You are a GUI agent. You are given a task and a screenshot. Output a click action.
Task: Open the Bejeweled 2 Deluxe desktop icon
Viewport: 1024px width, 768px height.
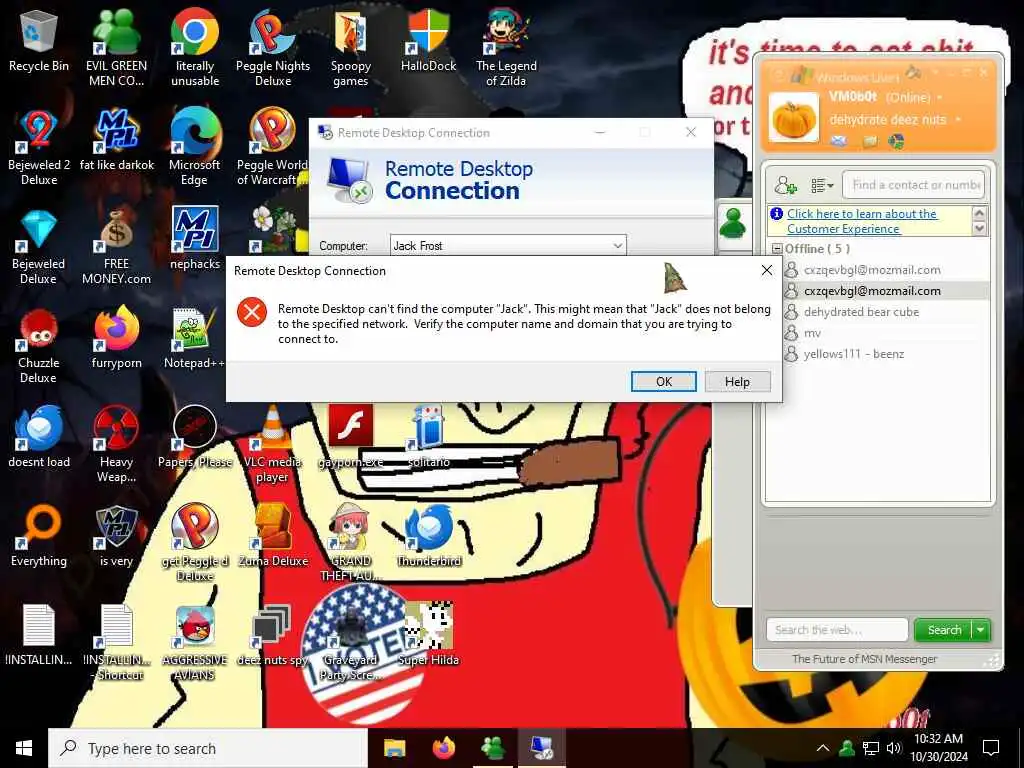pyautogui.click(x=39, y=148)
